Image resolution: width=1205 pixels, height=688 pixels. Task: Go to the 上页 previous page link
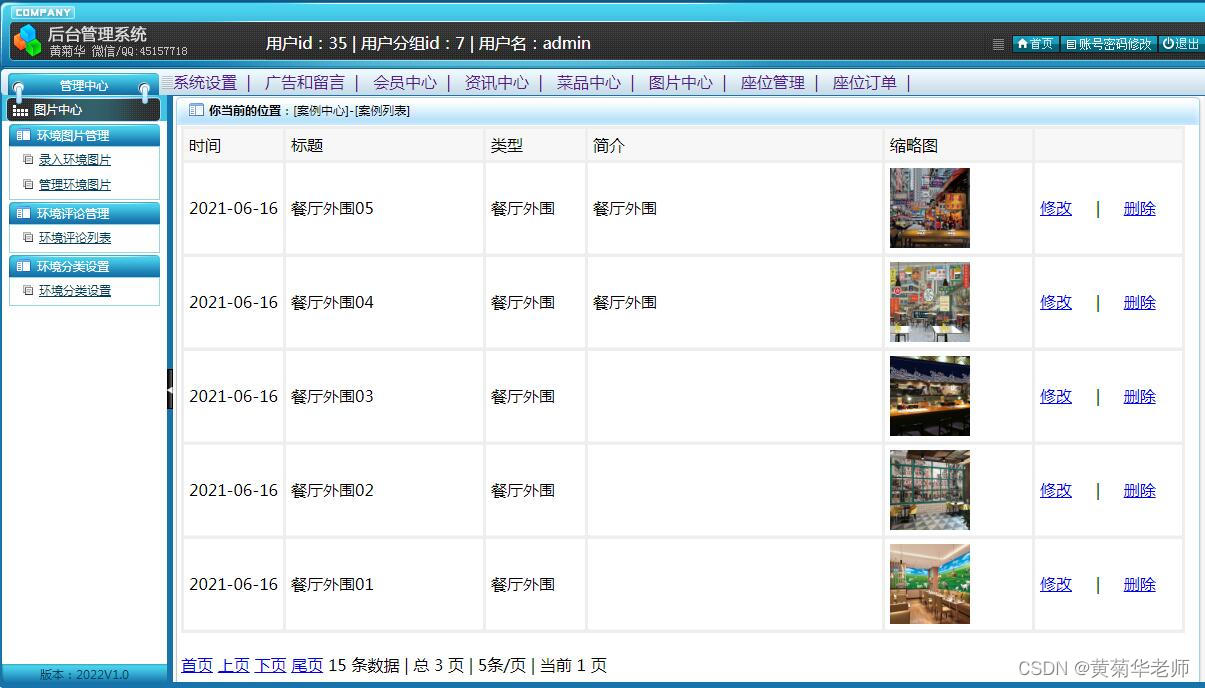point(234,665)
